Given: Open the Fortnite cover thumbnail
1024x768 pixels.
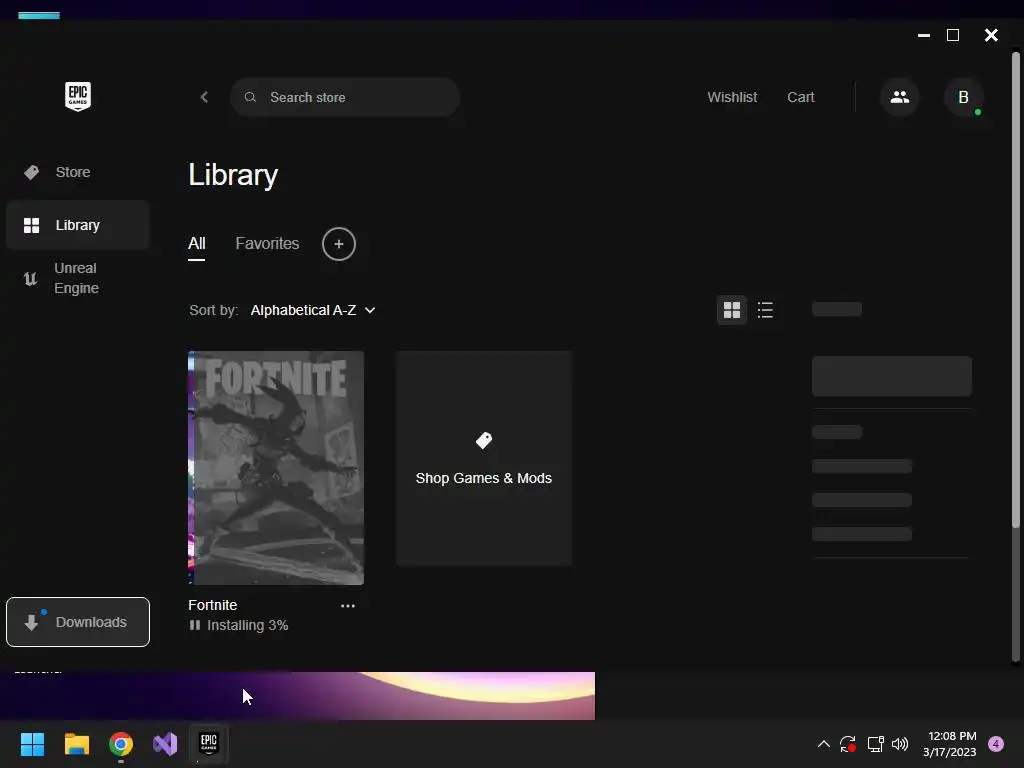Looking at the screenshot, I should pos(276,468).
